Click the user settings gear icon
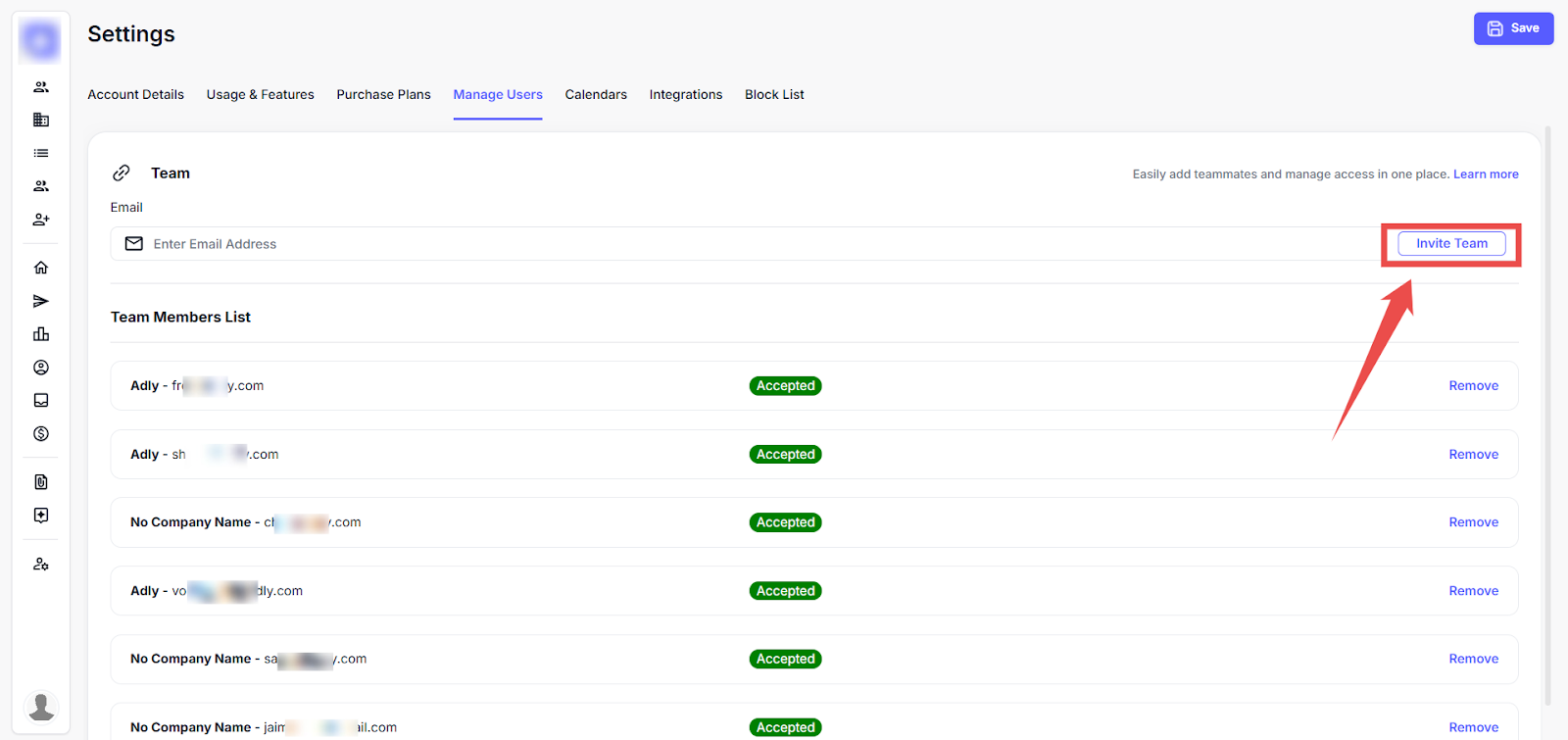 point(41,565)
